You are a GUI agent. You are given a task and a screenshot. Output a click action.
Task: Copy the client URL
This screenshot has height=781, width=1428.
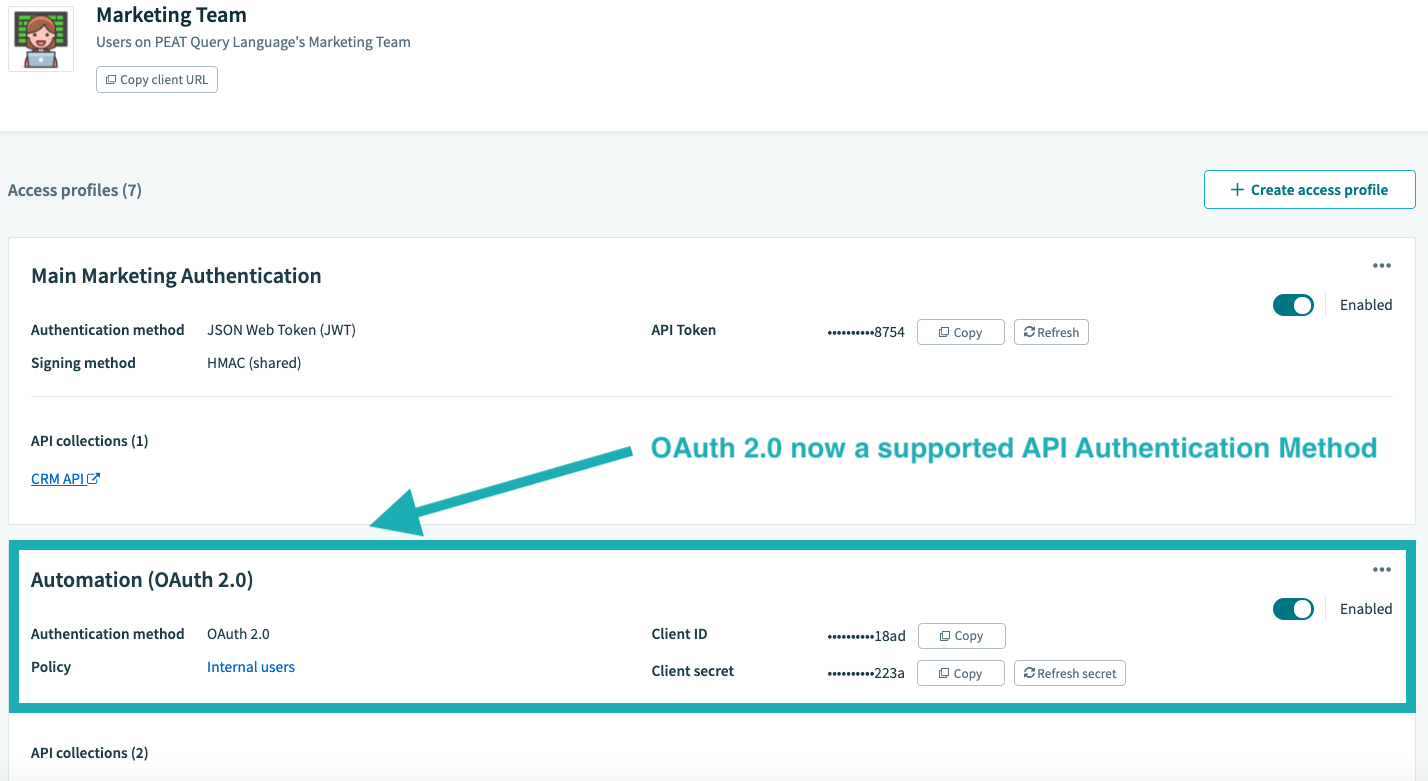click(157, 79)
